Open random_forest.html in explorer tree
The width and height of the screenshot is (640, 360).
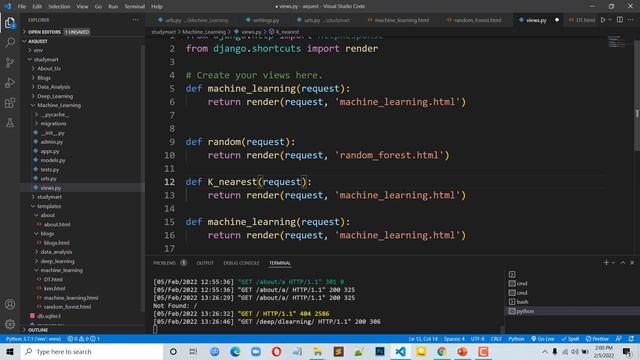point(67,307)
